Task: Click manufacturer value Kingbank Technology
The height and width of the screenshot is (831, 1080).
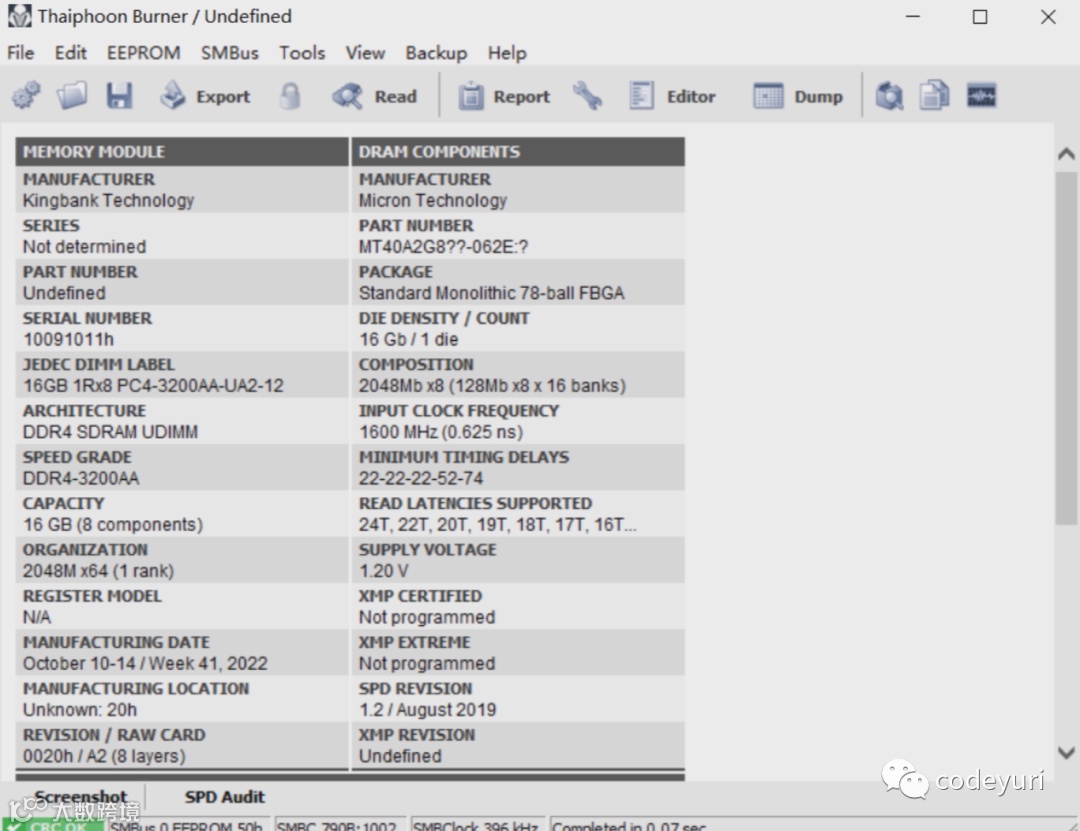Action: pos(108,201)
